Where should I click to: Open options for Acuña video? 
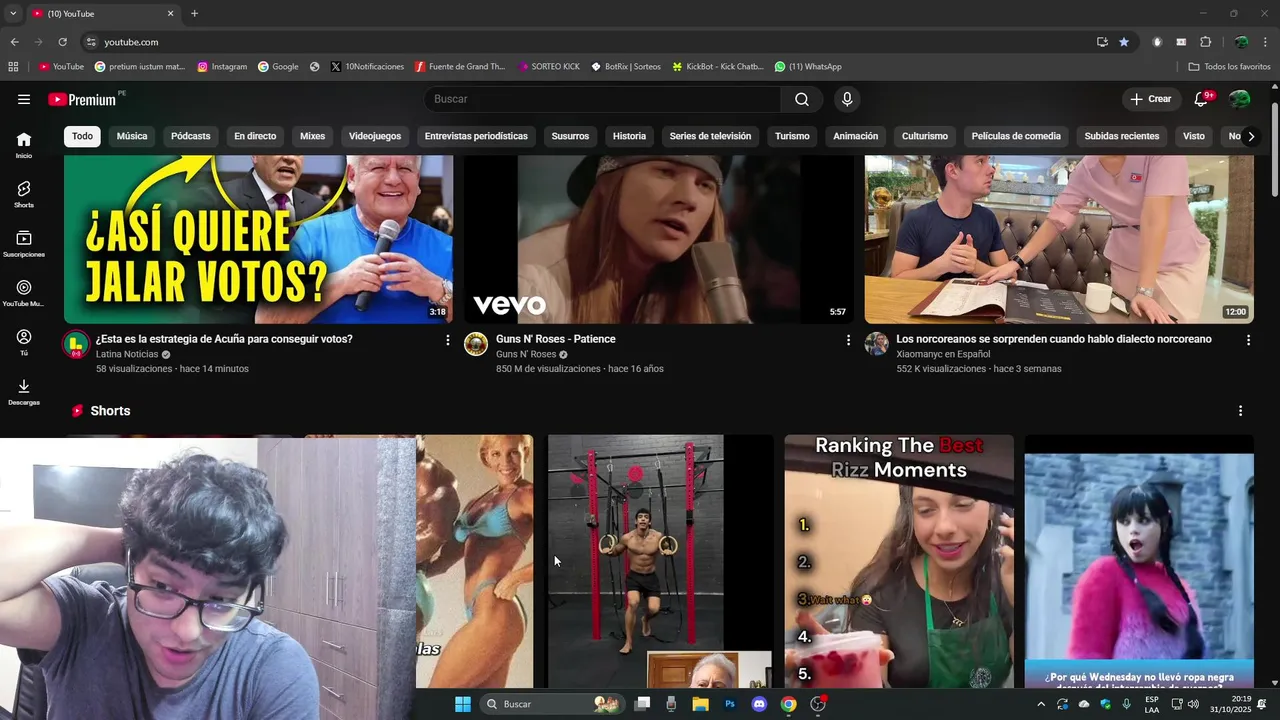click(x=447, y=340)
